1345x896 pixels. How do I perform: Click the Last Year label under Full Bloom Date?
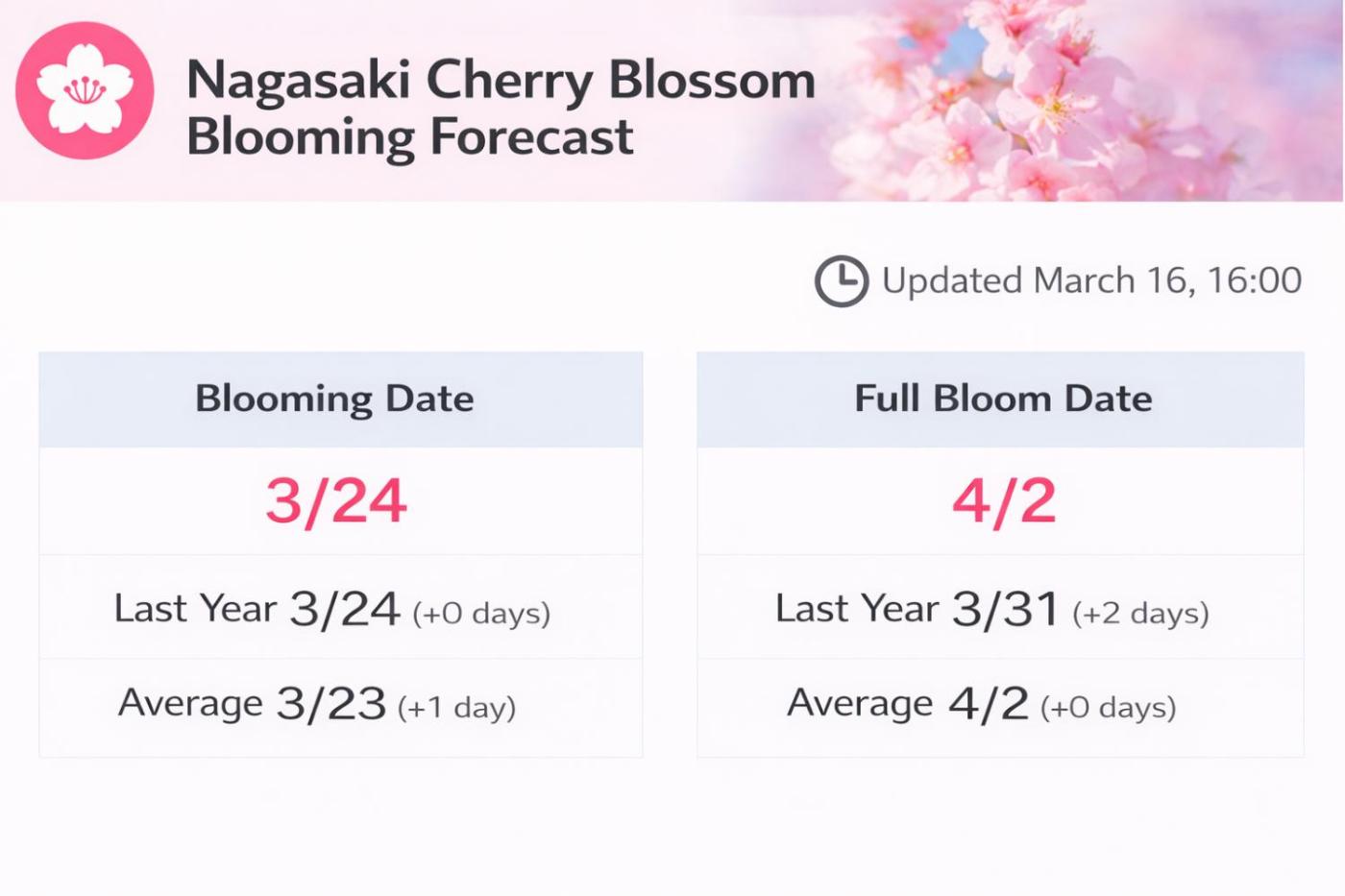[857, 609]
